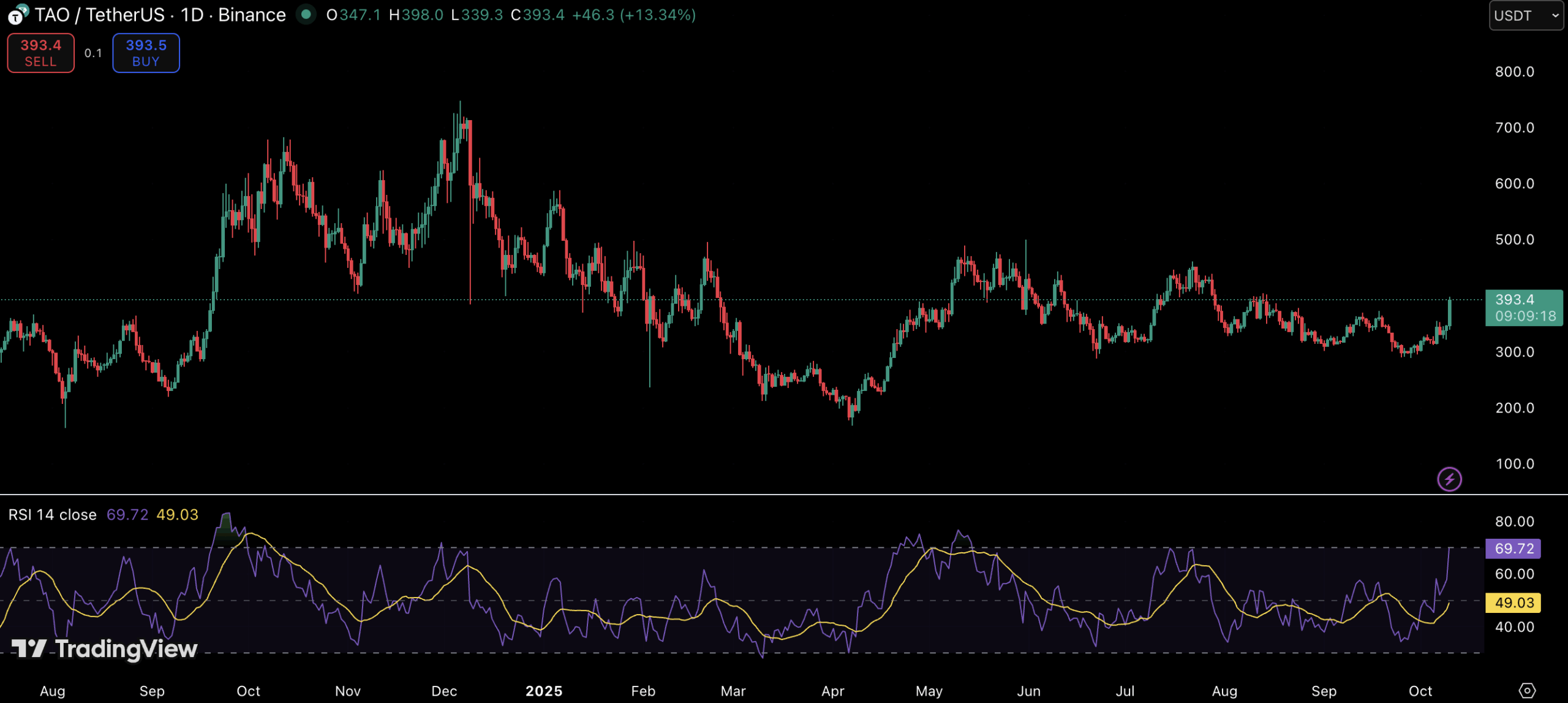Click the green market status dot
This screenshot has width=1568, height=703.
(306, 14)
